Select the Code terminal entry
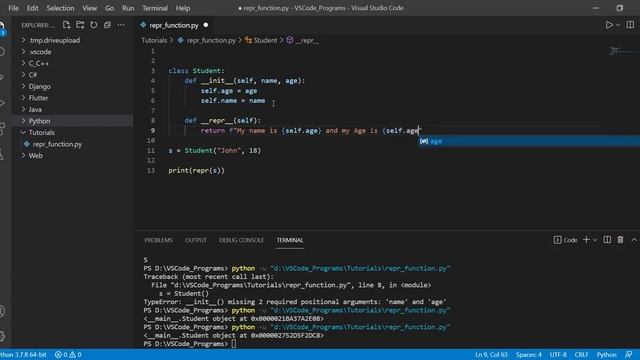The width and height of the screenshot is (640, 360). coord(565,240)
